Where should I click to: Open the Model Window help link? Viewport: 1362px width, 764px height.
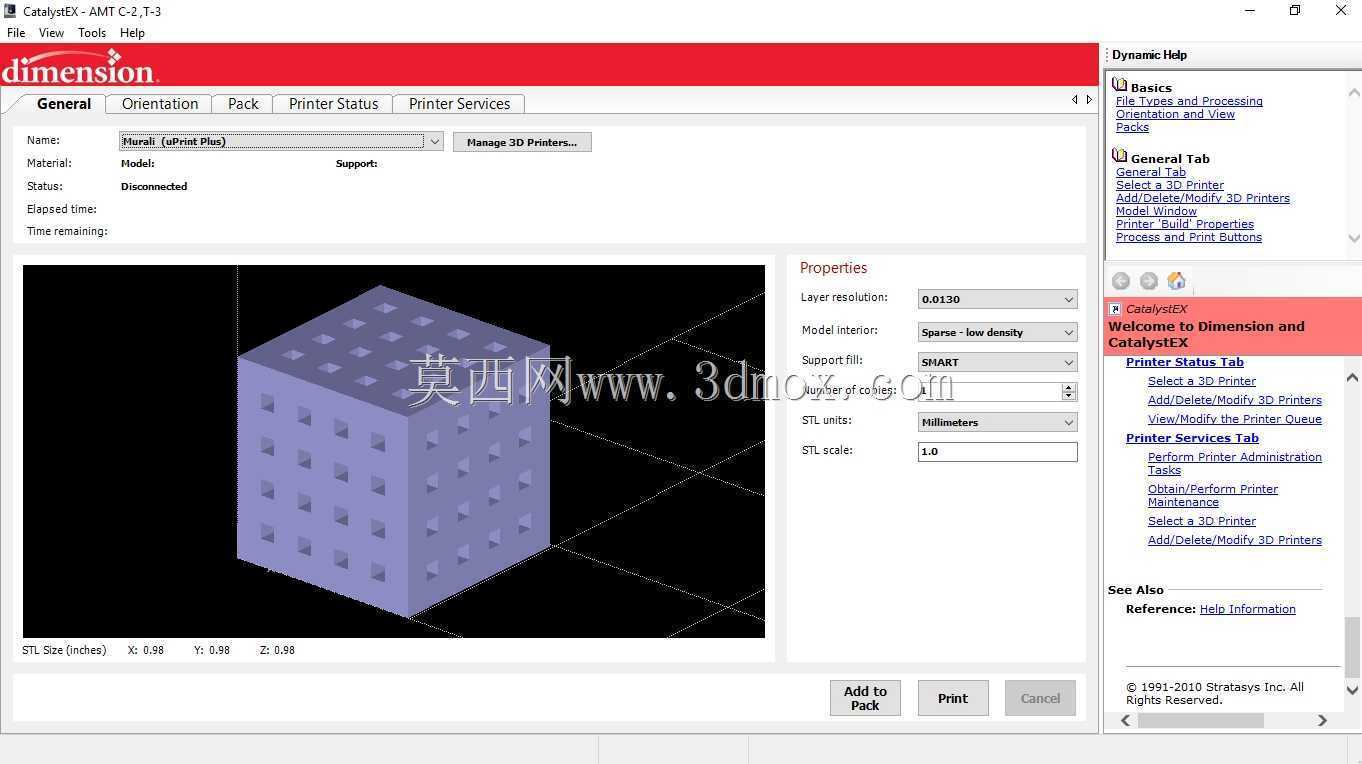coord(1156,211)
